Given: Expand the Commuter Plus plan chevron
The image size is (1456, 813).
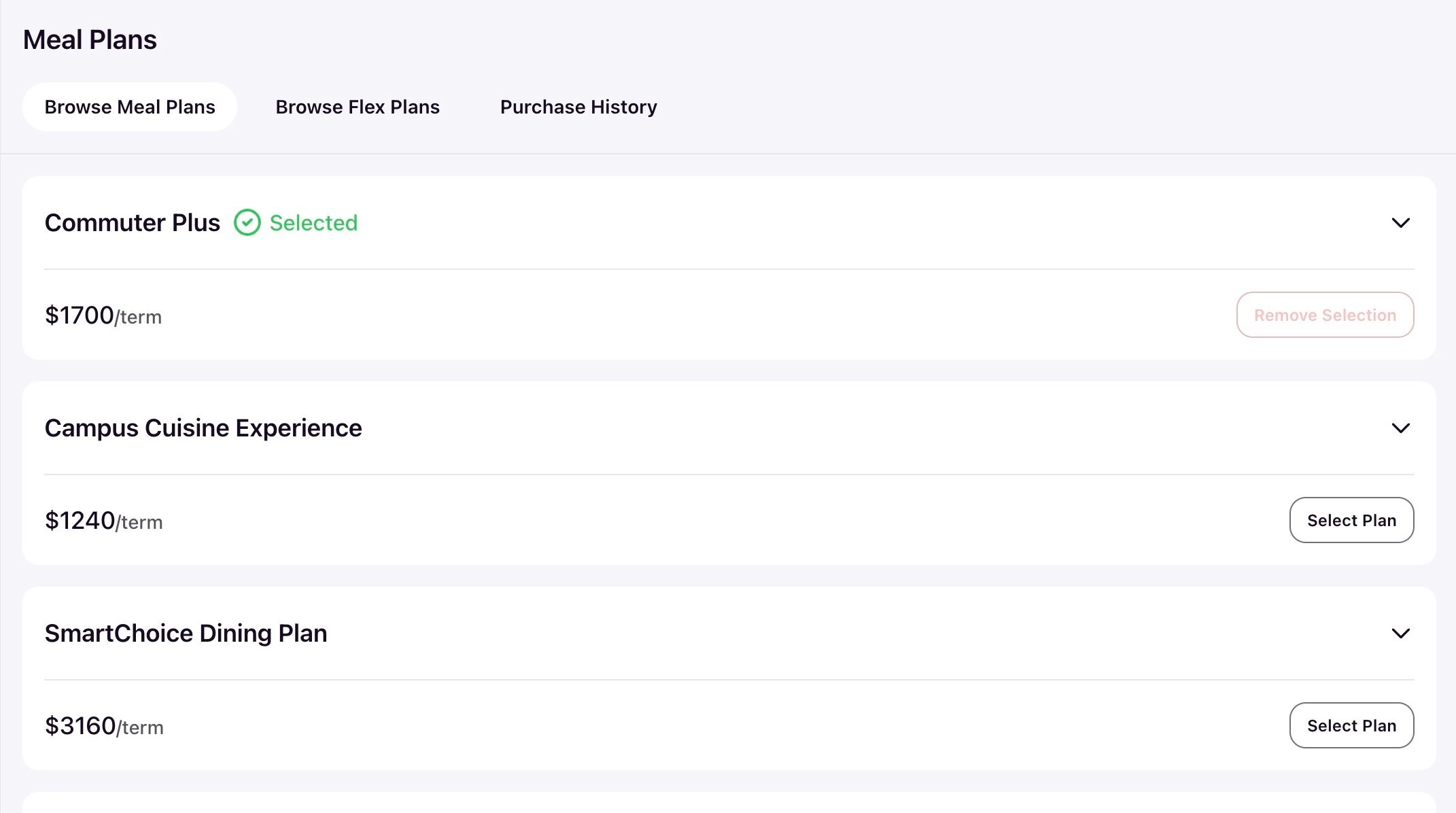Looking at the screenshot, I should (x=1400, y=223).
